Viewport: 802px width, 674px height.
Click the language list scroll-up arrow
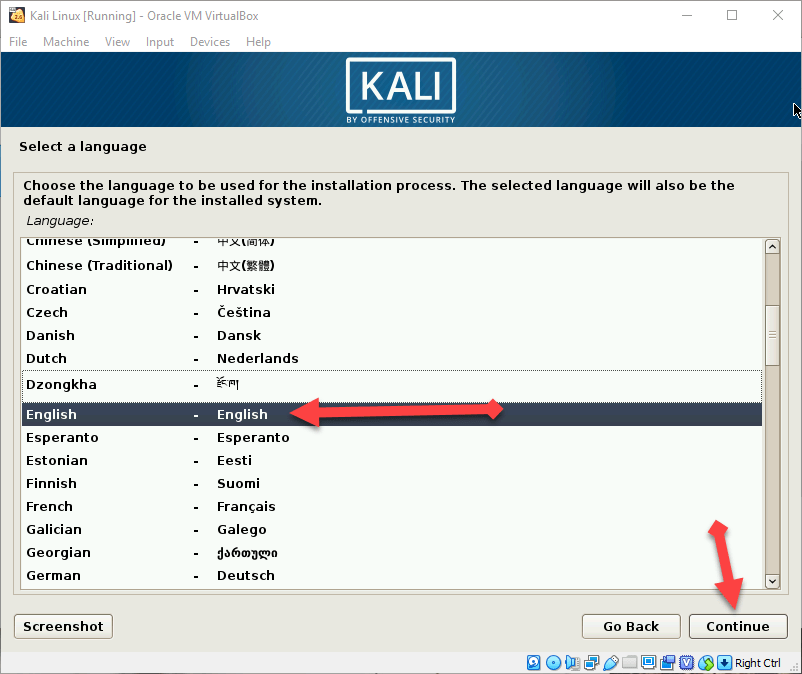click(771, 247)
